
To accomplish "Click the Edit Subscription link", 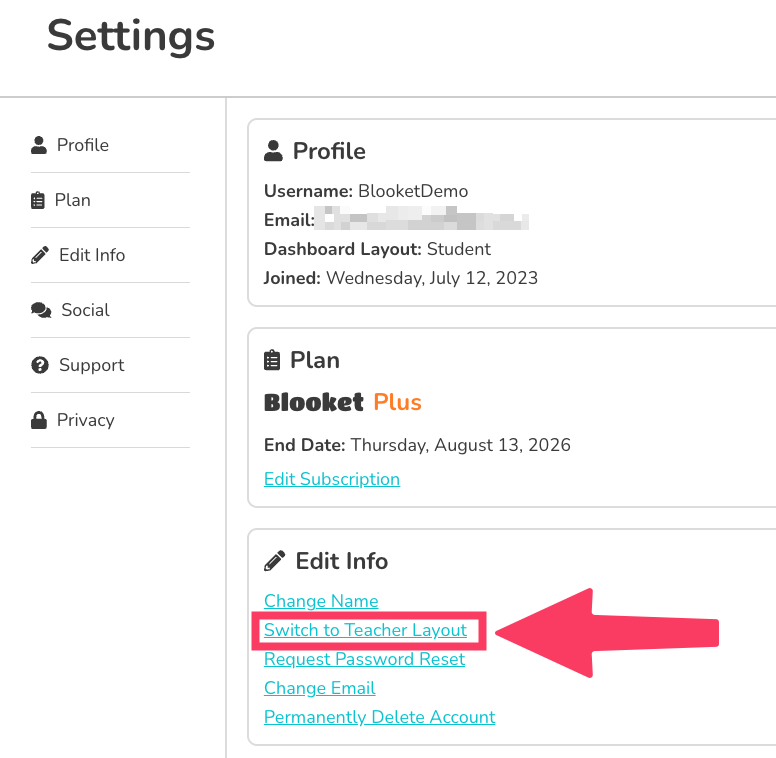I will [332, 479].
